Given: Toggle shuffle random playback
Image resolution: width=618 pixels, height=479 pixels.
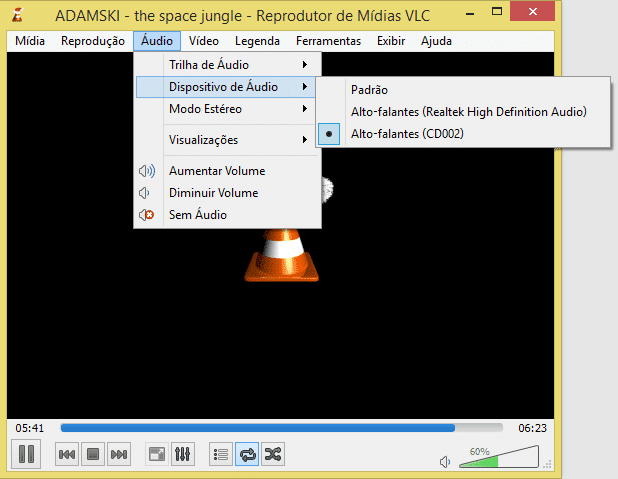Looking at the screenshot, I should coord(273,454).
